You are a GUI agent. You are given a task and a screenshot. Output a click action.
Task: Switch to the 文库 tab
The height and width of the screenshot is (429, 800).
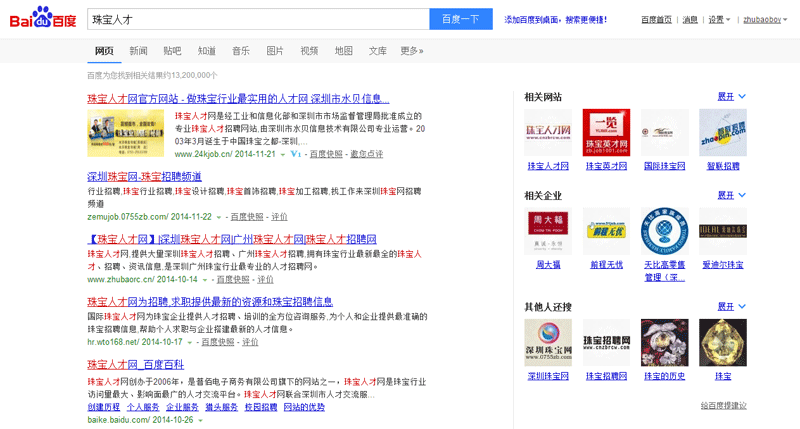coord(378,51)
